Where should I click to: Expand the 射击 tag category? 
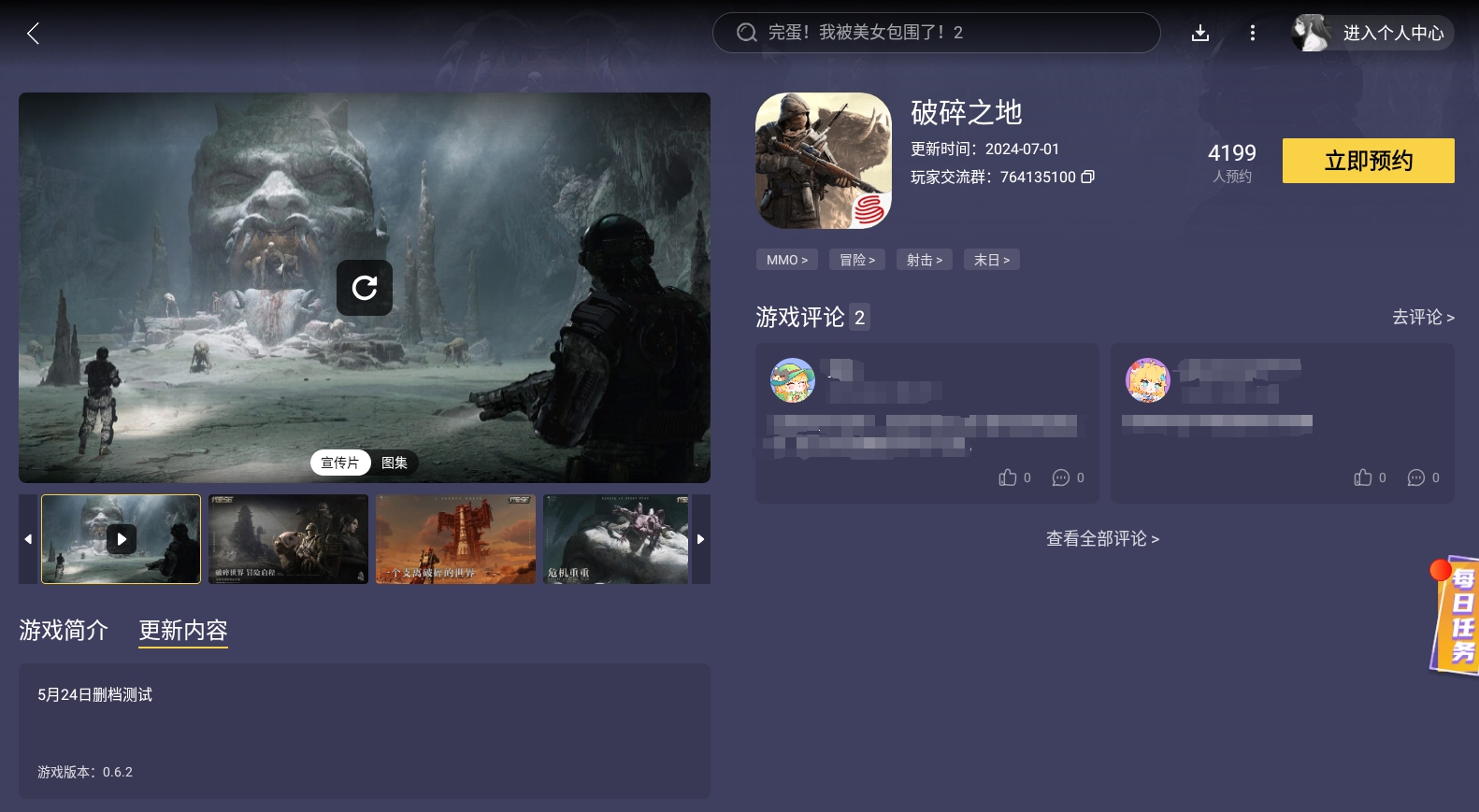coord(925,260)
